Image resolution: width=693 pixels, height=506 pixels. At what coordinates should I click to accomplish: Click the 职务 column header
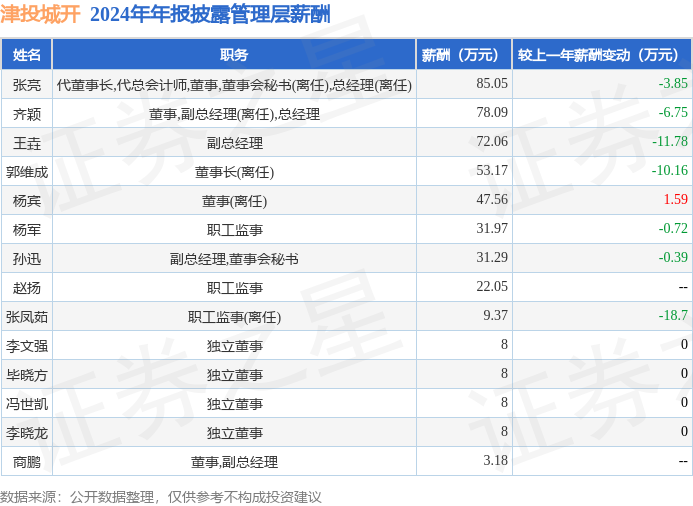(234, 55)
